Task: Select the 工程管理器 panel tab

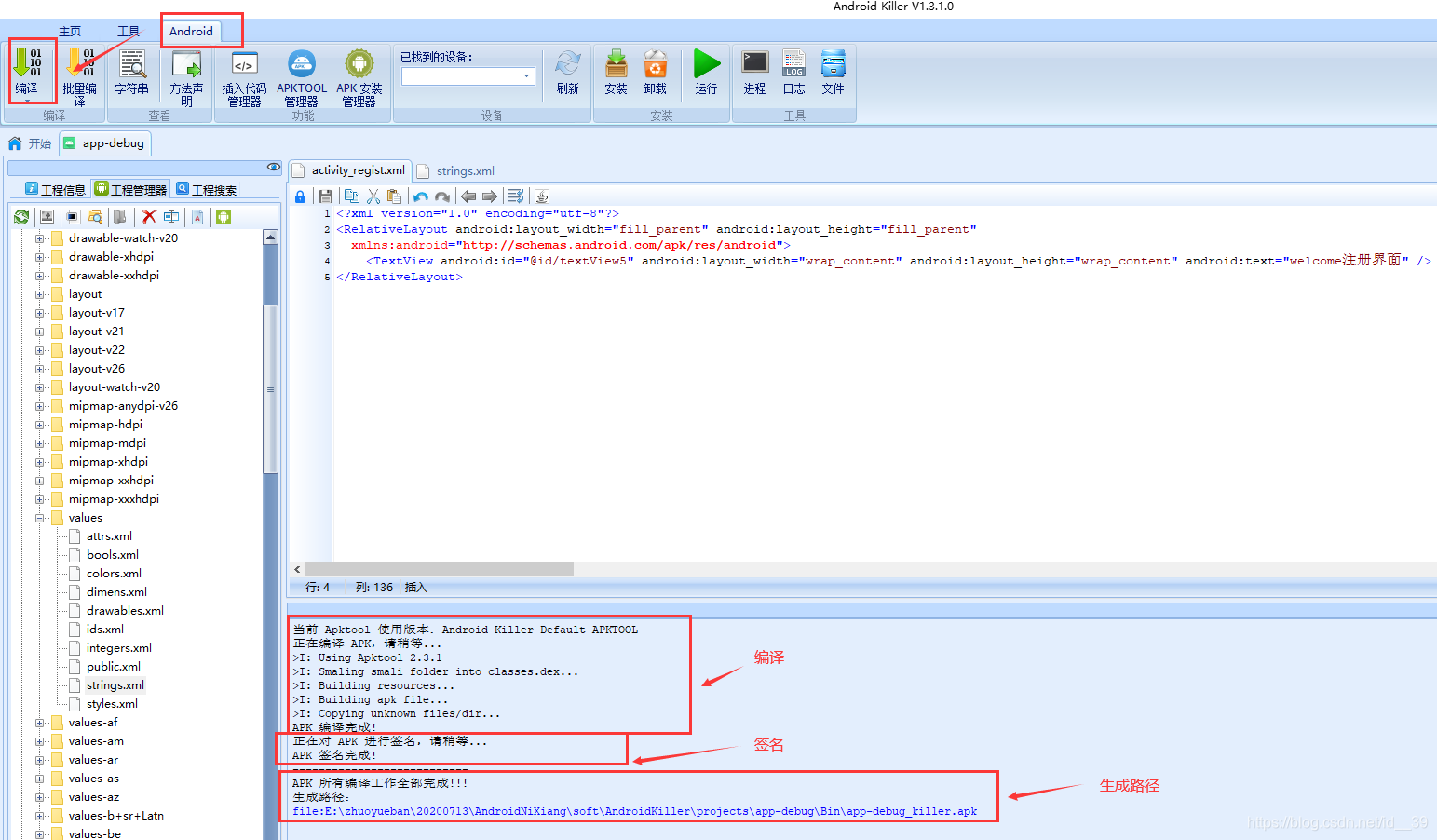Action: 130,189
